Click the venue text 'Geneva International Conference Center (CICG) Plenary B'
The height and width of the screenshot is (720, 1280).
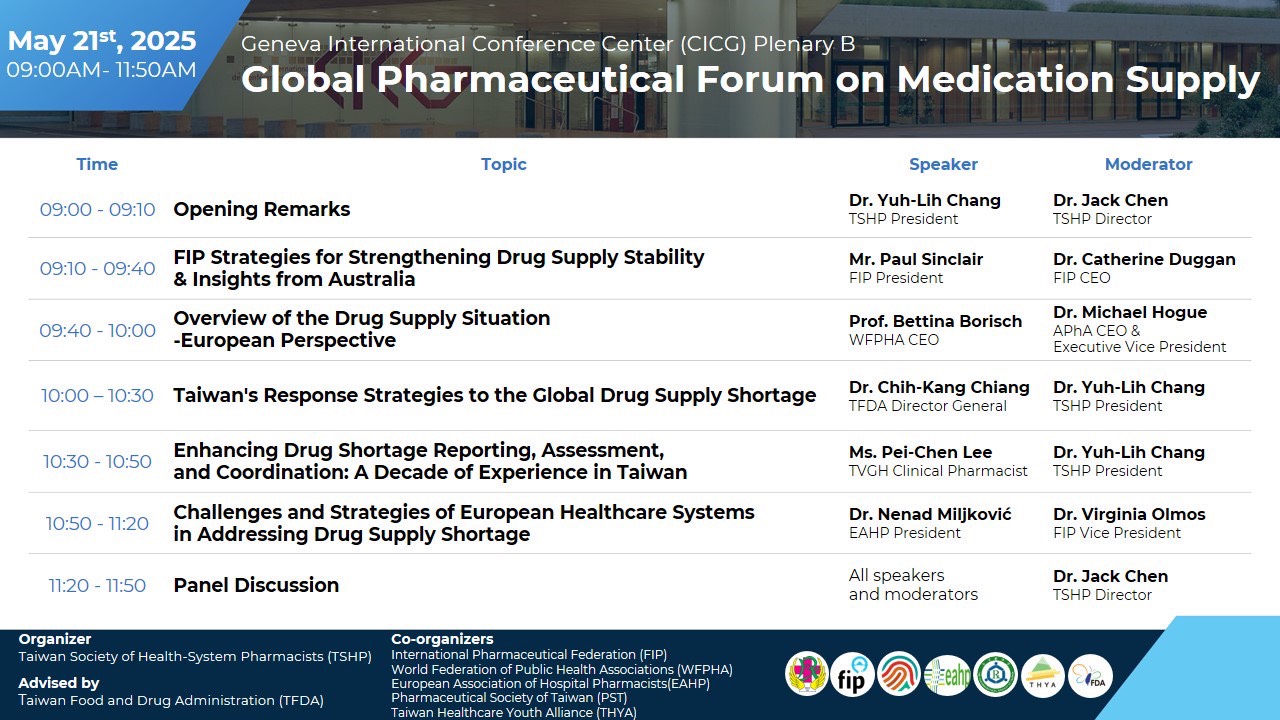point(548,44)
